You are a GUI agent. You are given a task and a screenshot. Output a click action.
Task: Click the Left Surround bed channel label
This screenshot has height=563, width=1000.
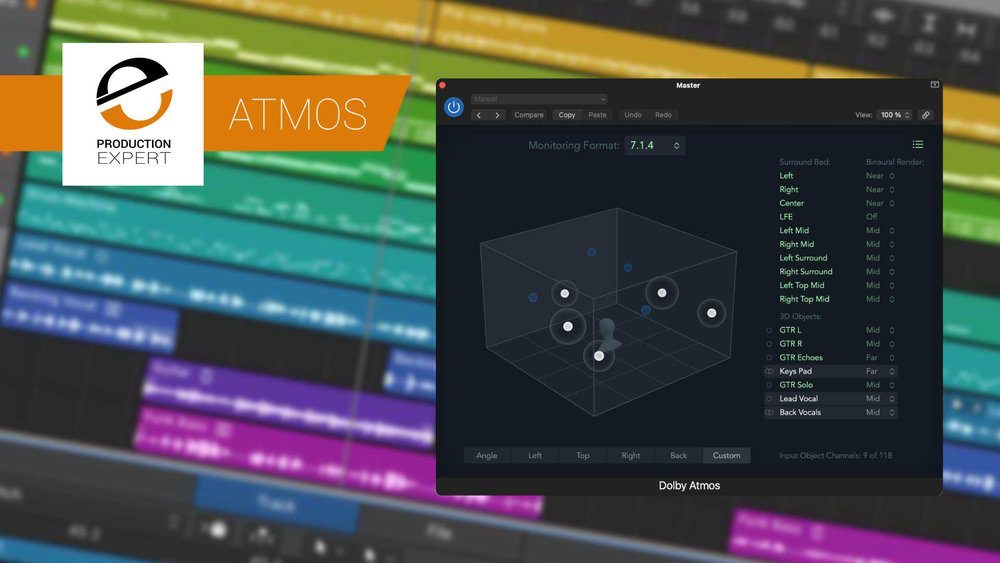click(803, 258)
